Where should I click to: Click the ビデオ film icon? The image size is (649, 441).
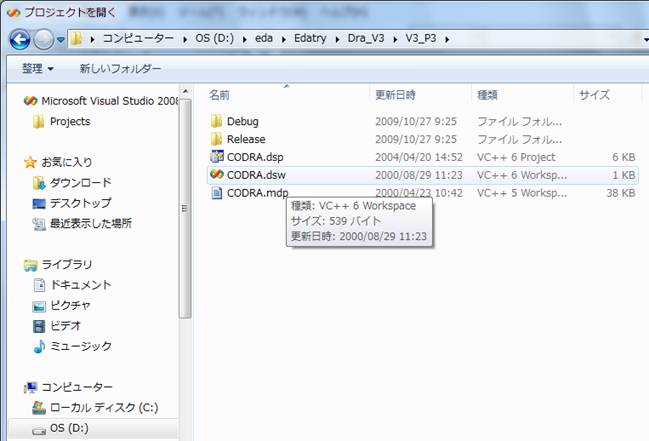(39, 326)
